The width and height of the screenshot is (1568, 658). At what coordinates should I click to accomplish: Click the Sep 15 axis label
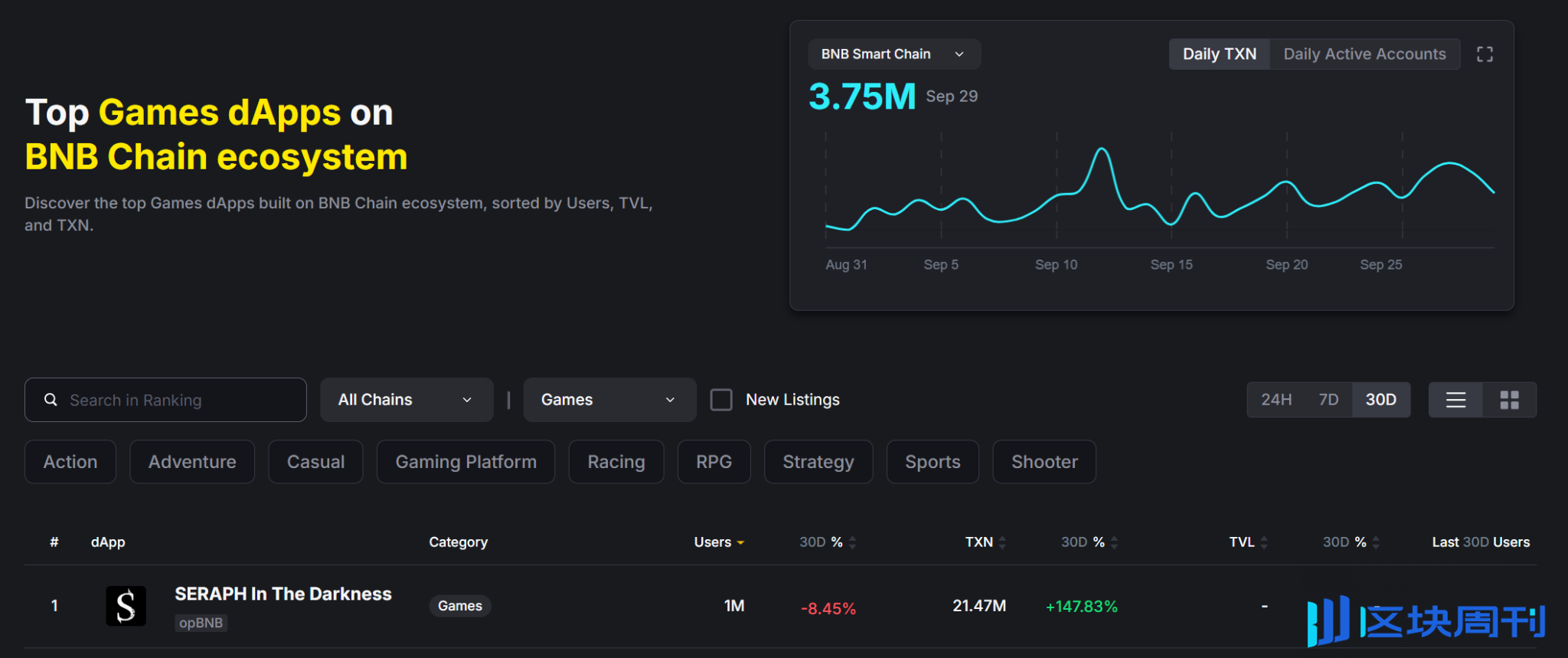pos(1171,264)
